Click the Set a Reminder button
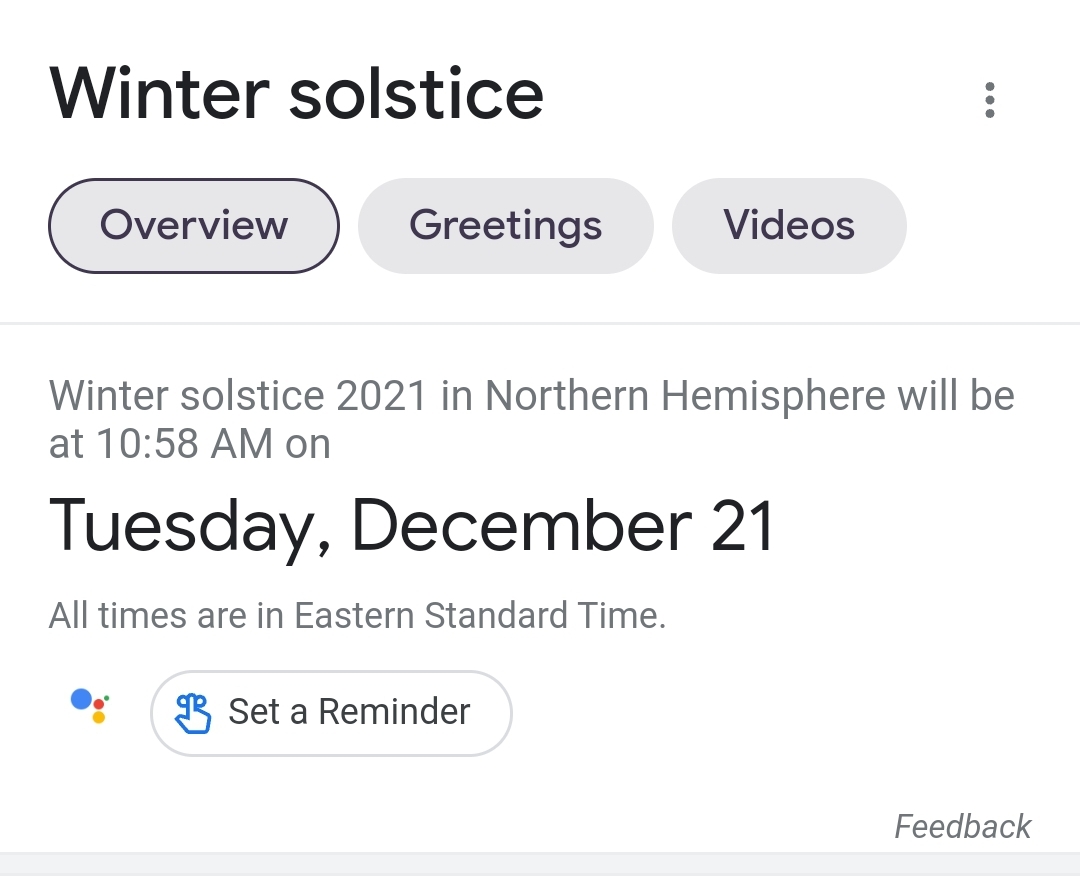This screenshot has height=884, width=1080. [x=331, y=713]
